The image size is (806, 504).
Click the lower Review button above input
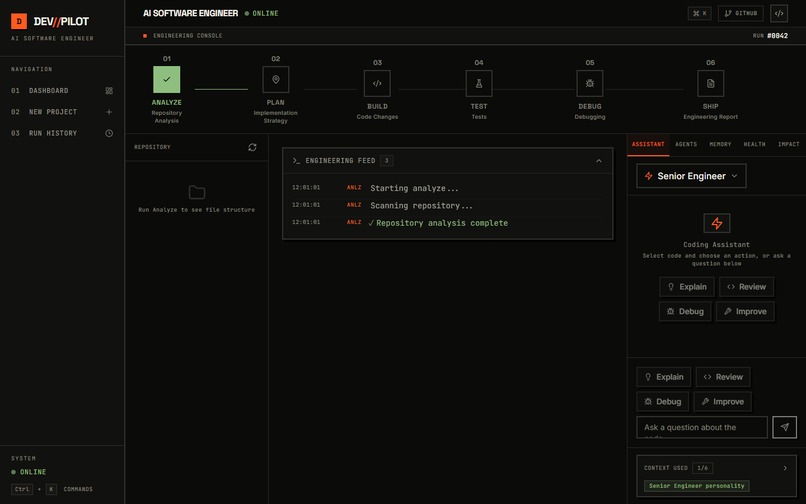723,377
